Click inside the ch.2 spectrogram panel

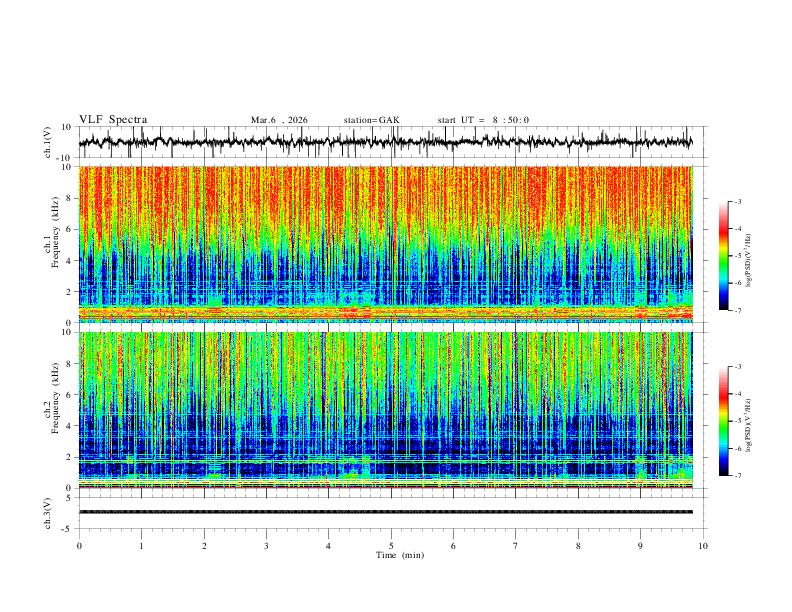pos(385,410)
